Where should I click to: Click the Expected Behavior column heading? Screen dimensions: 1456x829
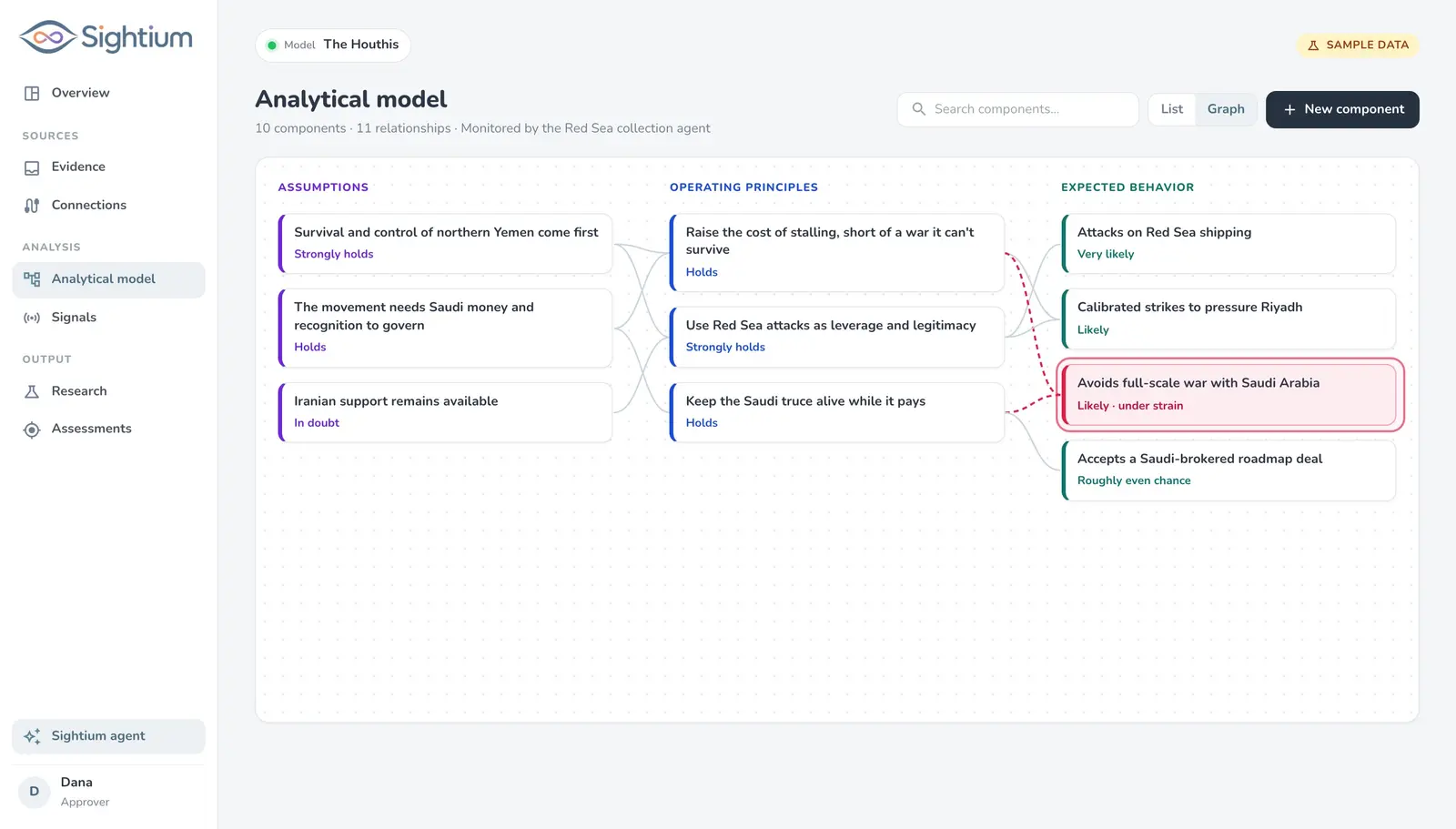(1127, 187)
